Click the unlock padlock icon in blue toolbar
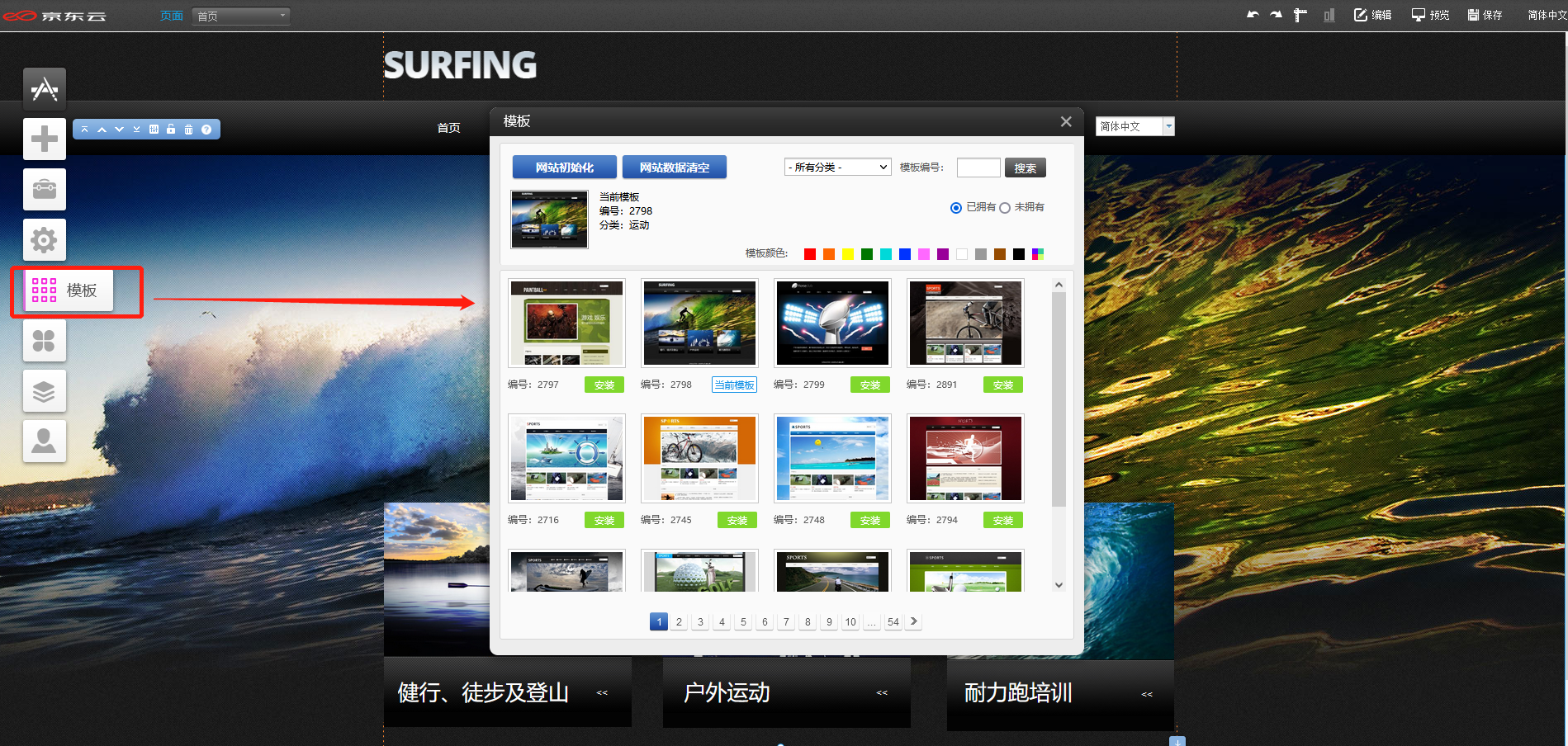Image resolution: width=1568 pixels, height=746 pixels. pyautogui.click(x=171, y=130)
